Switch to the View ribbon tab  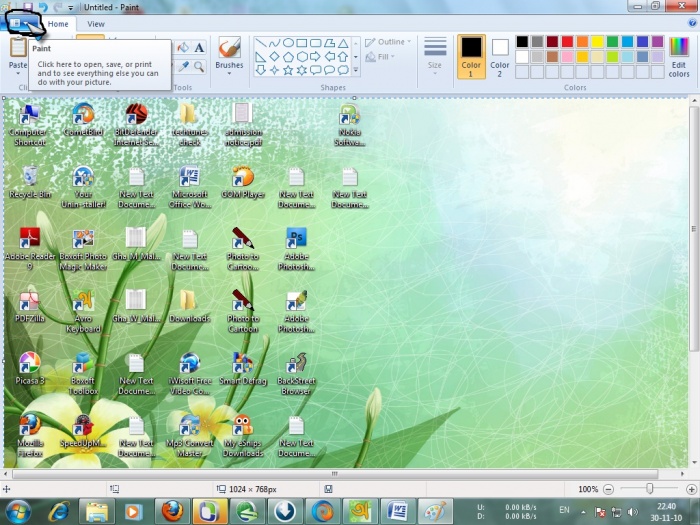click(x=96, y=24)
